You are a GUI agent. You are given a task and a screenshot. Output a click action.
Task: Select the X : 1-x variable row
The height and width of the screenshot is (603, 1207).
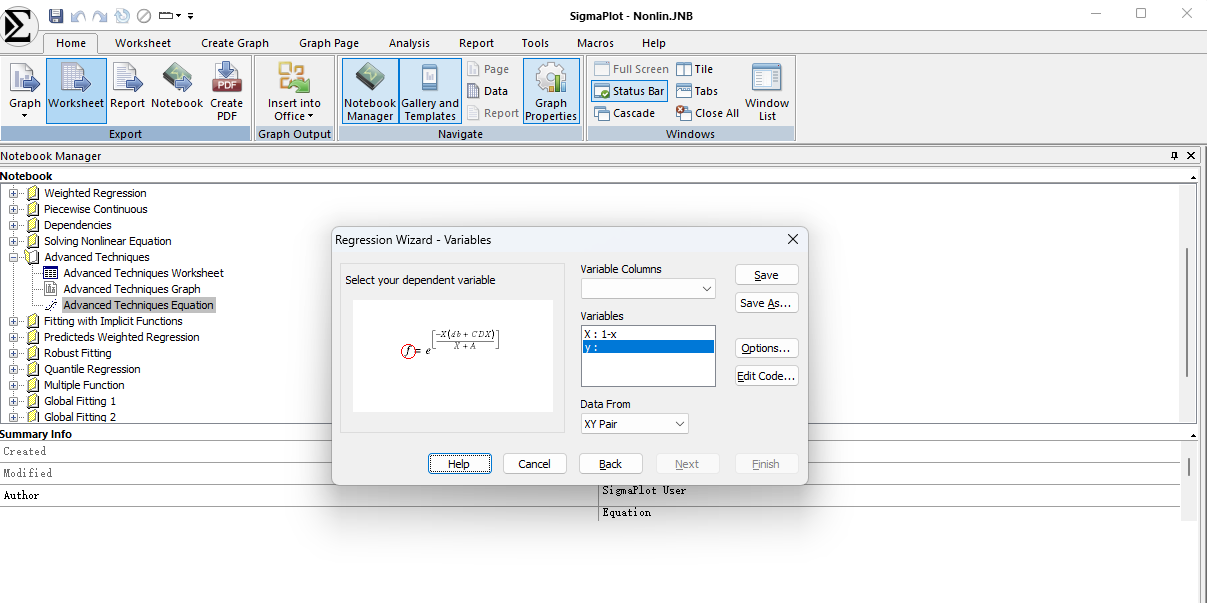pyautogui.click(x=647, y=333)
